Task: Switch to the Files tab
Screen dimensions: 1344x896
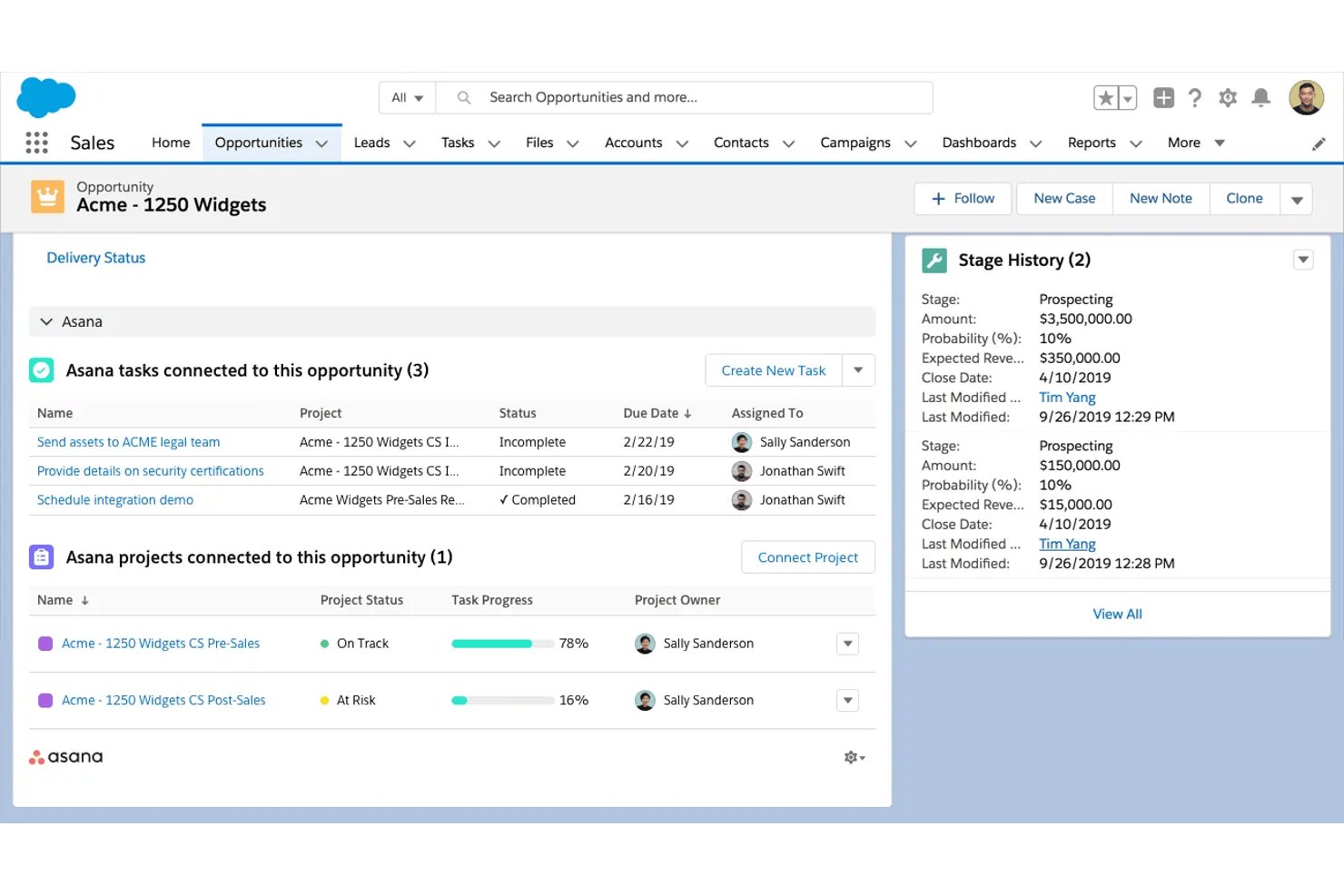Action: coord(539,143)
